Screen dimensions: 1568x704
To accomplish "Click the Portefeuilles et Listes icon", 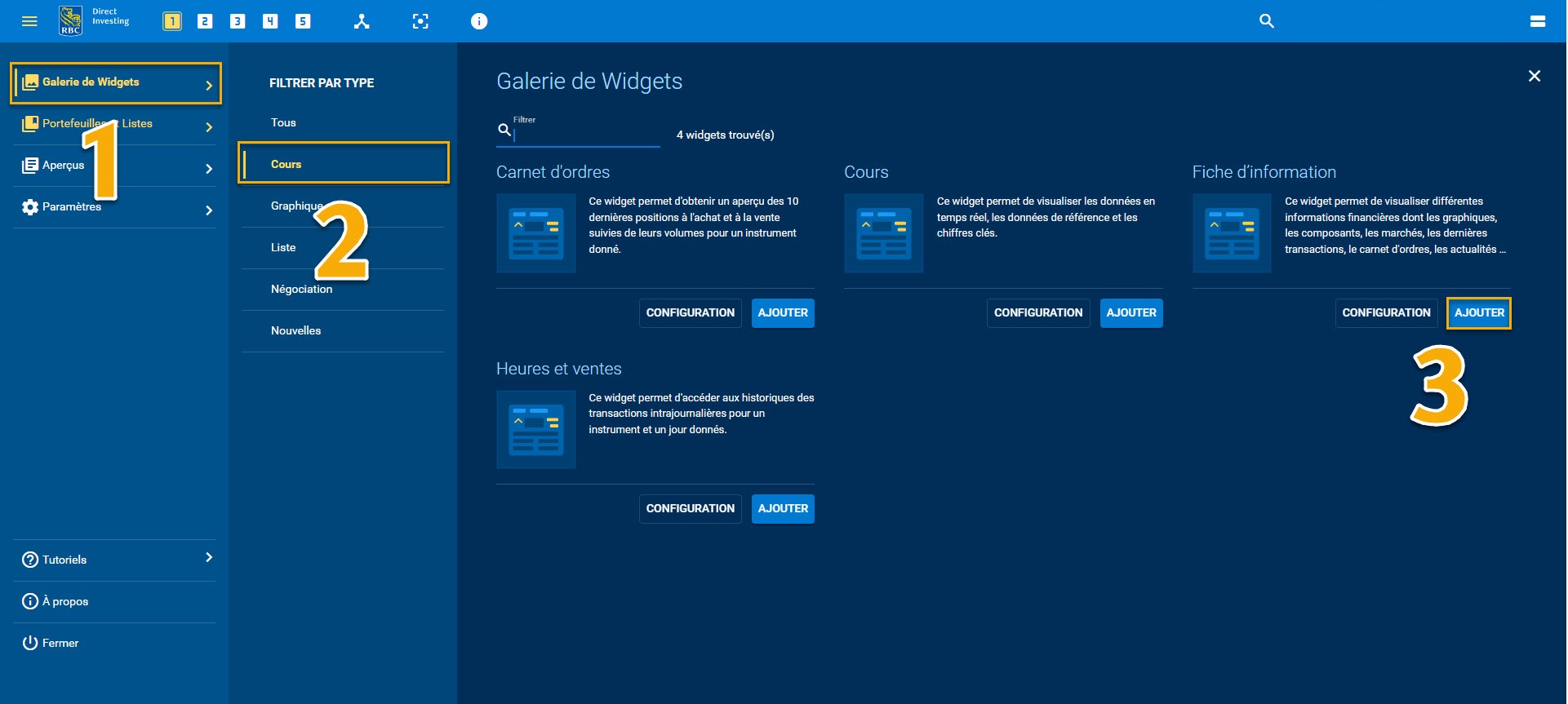I will pyautogui.click(x=30, y=124).
